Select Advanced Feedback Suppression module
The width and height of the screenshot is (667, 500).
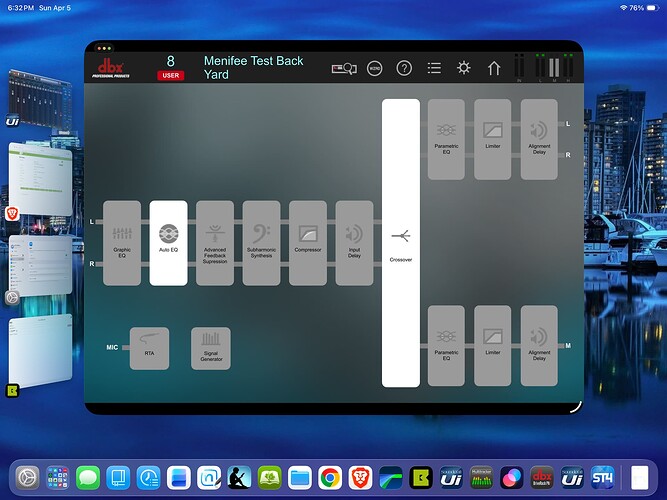point(215,242)
